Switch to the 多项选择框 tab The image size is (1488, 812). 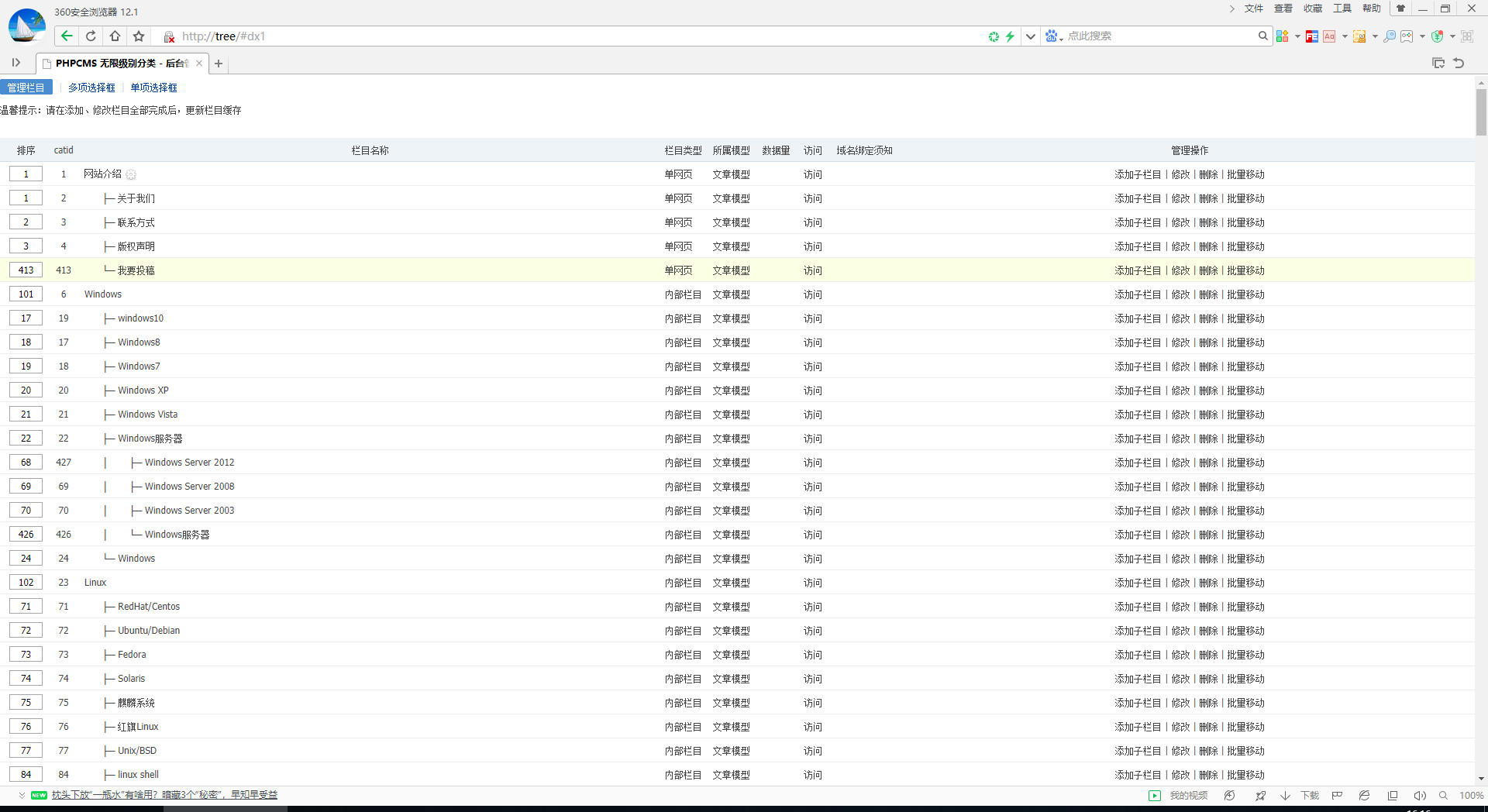pyautogui.click(x=91, y=88)
